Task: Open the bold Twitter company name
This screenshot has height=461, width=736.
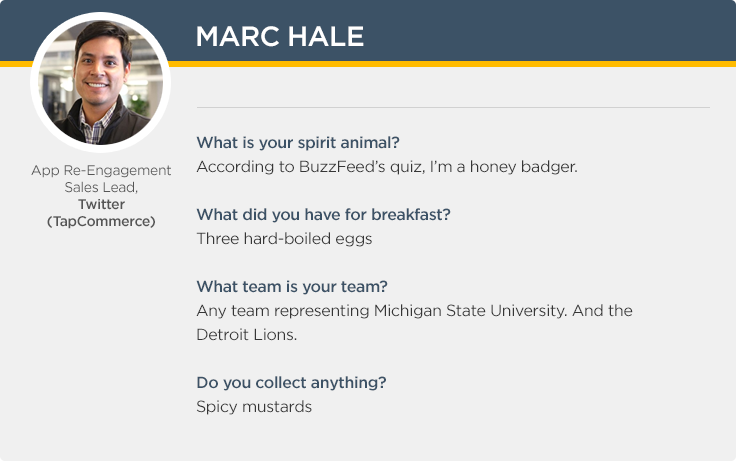Action: pos(101,204)
